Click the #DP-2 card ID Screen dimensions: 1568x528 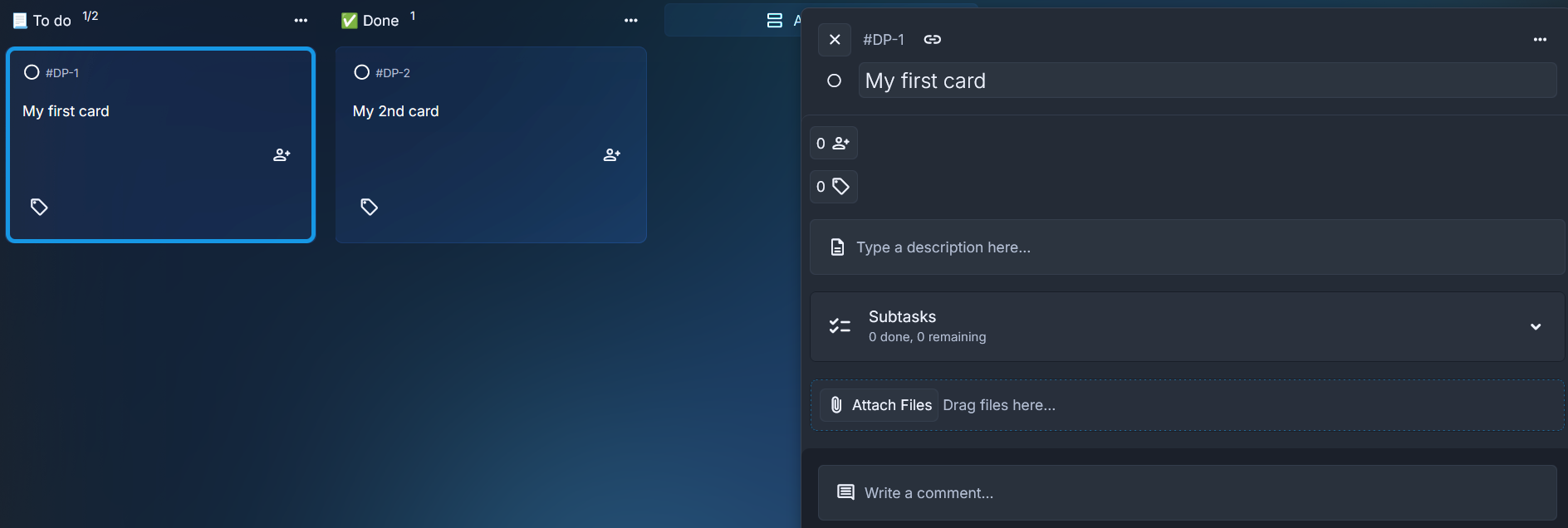click(393, 73)
